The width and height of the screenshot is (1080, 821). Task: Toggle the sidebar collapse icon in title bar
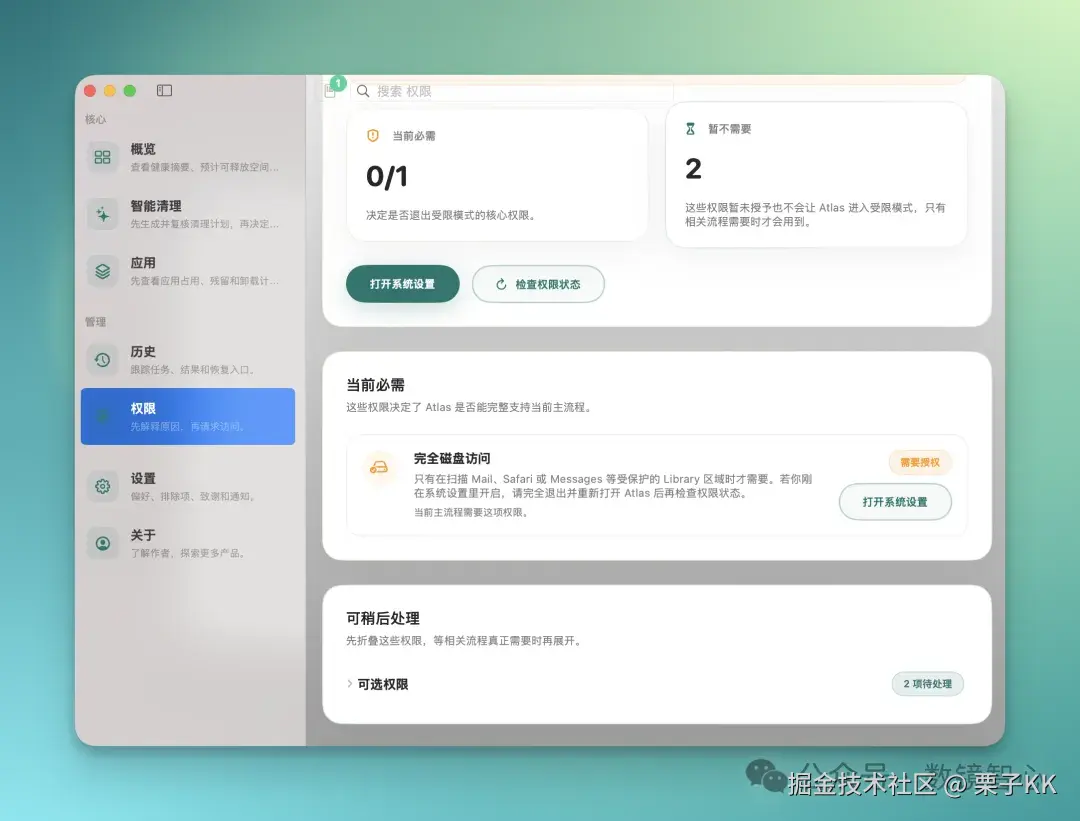(163, 90)
